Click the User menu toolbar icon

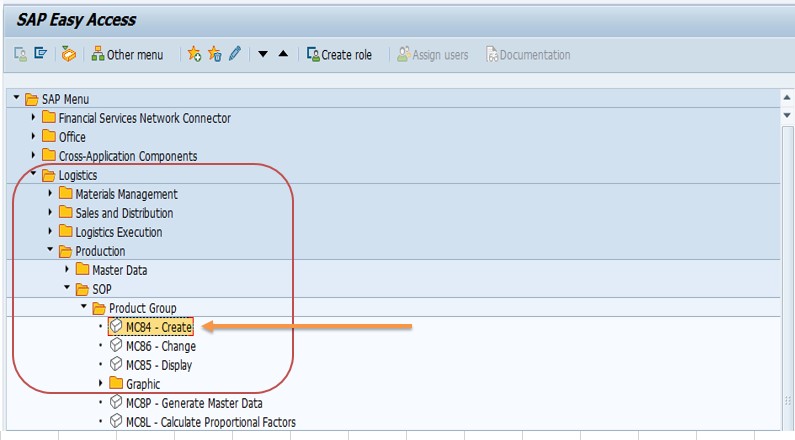click(x=21, y=54)
